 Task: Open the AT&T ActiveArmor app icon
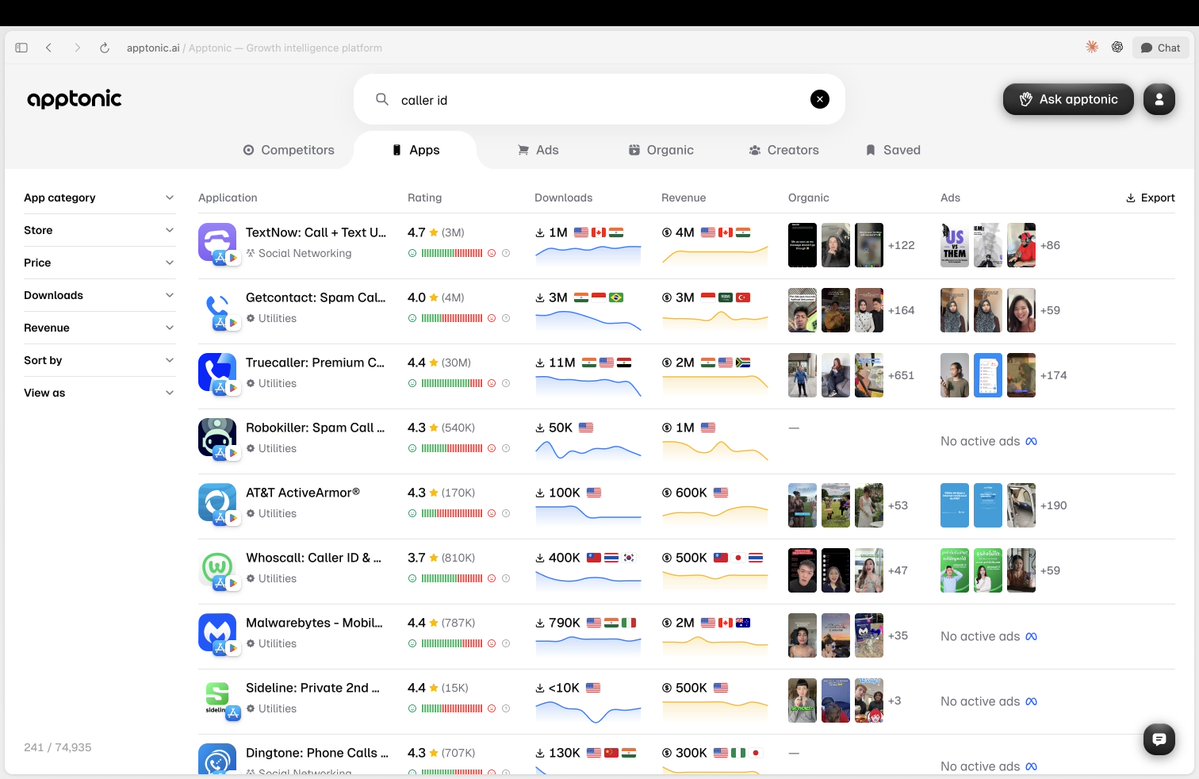point(217,503)
